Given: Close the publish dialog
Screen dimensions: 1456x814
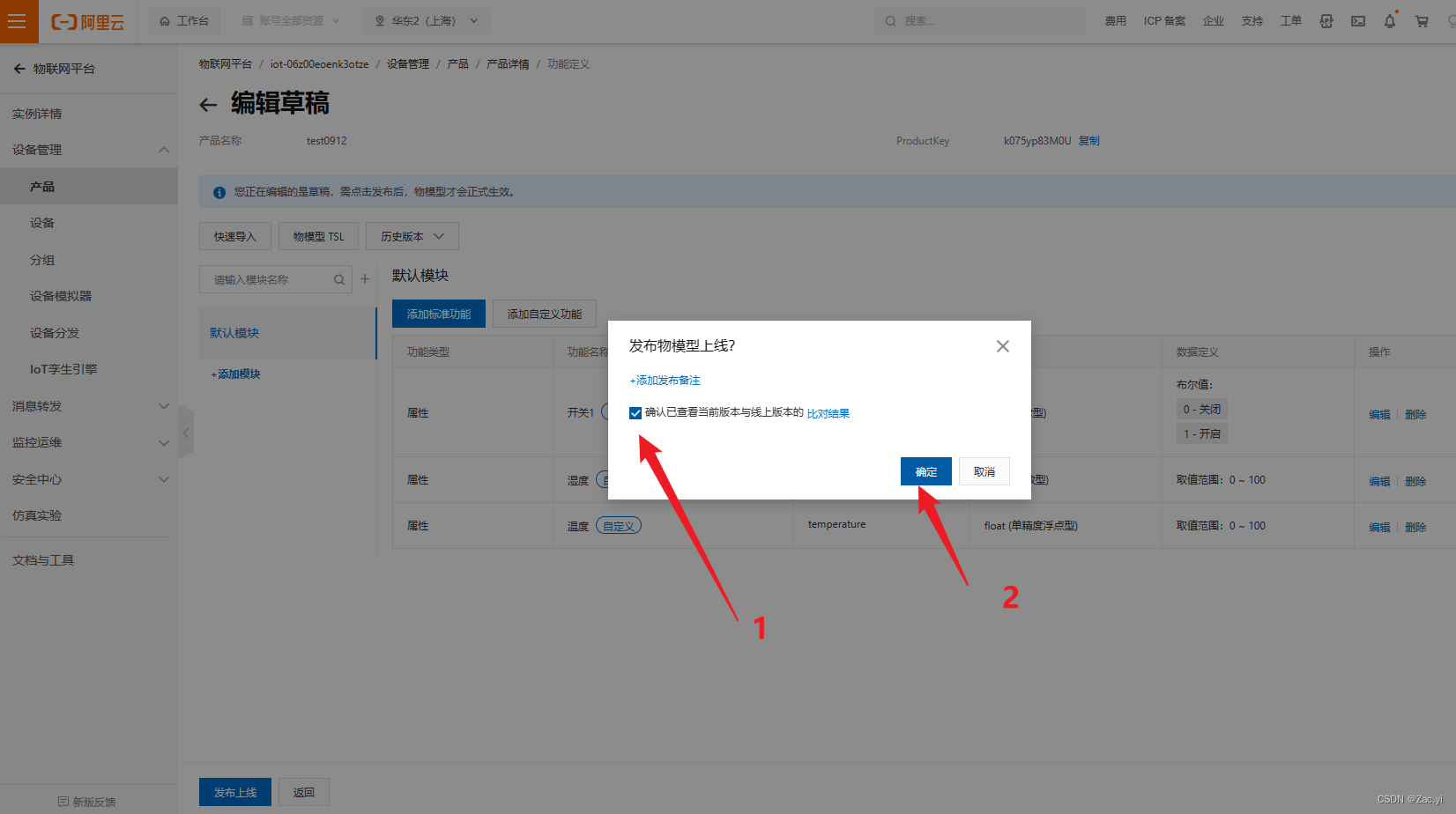Looking at the screenshot, I should coord(1003,346).
